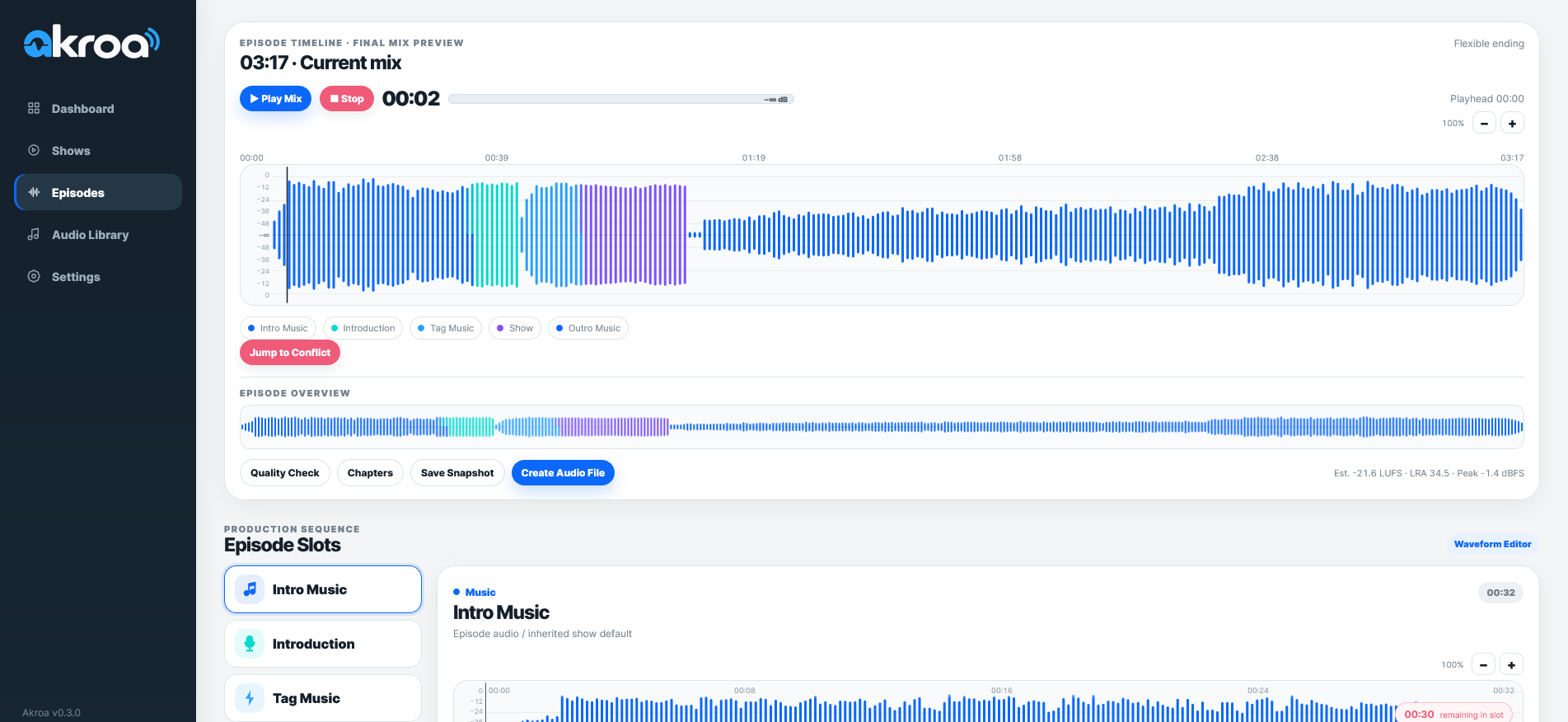This screenshot has width=1568, height=722.
Task: Click the Settings gear icon
Action: [34, 276]
